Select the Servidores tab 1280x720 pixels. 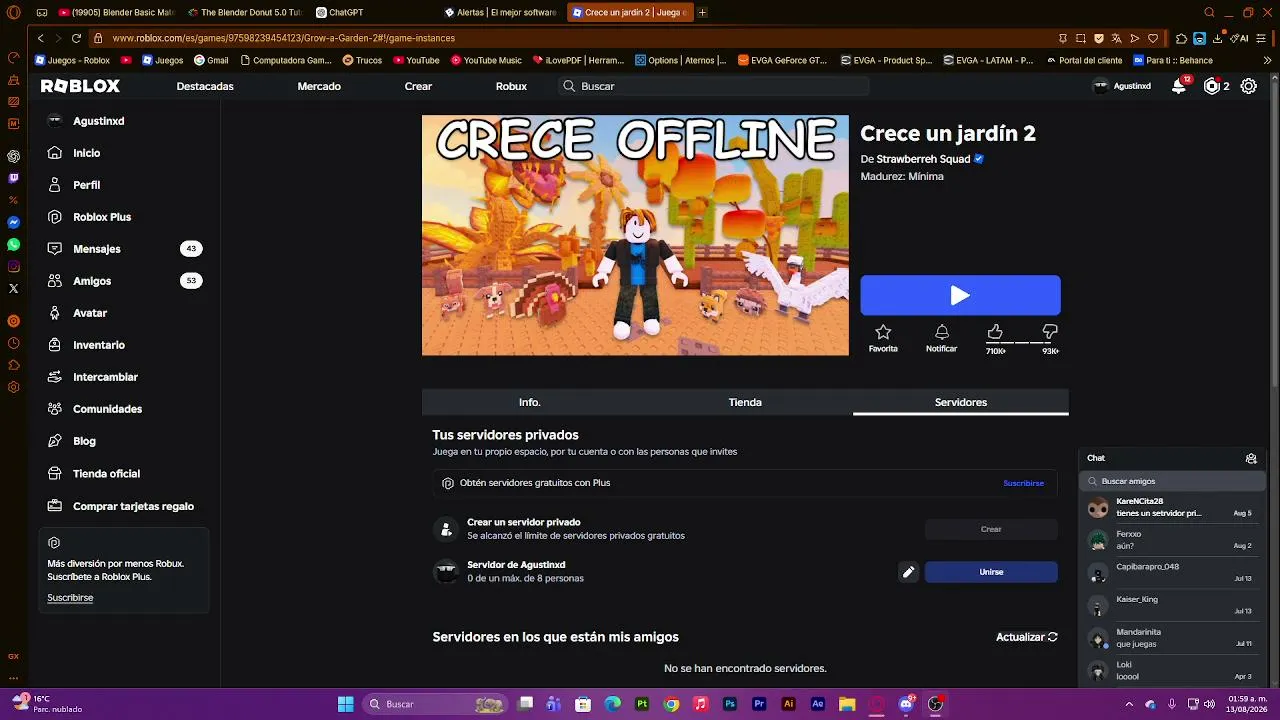coord(961,402)
